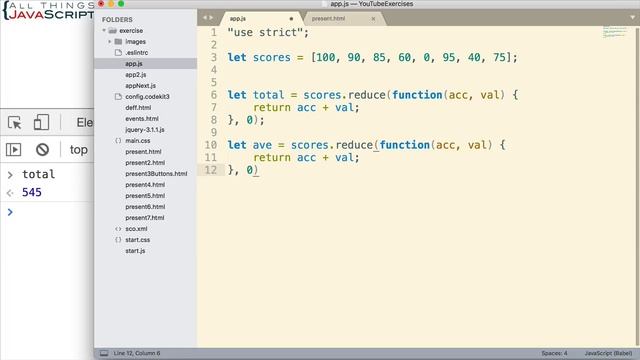
Task: Clear the console with the ban icon
Action: (x=42, y=150)
